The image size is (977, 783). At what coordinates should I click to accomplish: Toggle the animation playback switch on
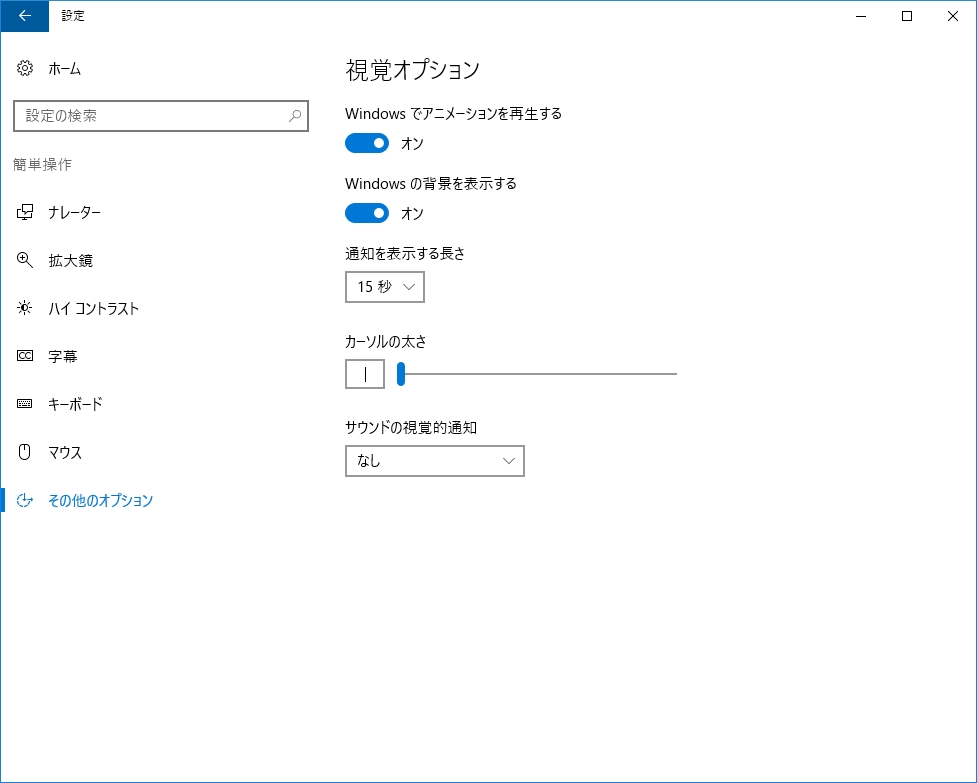click(x=366, y=143)
